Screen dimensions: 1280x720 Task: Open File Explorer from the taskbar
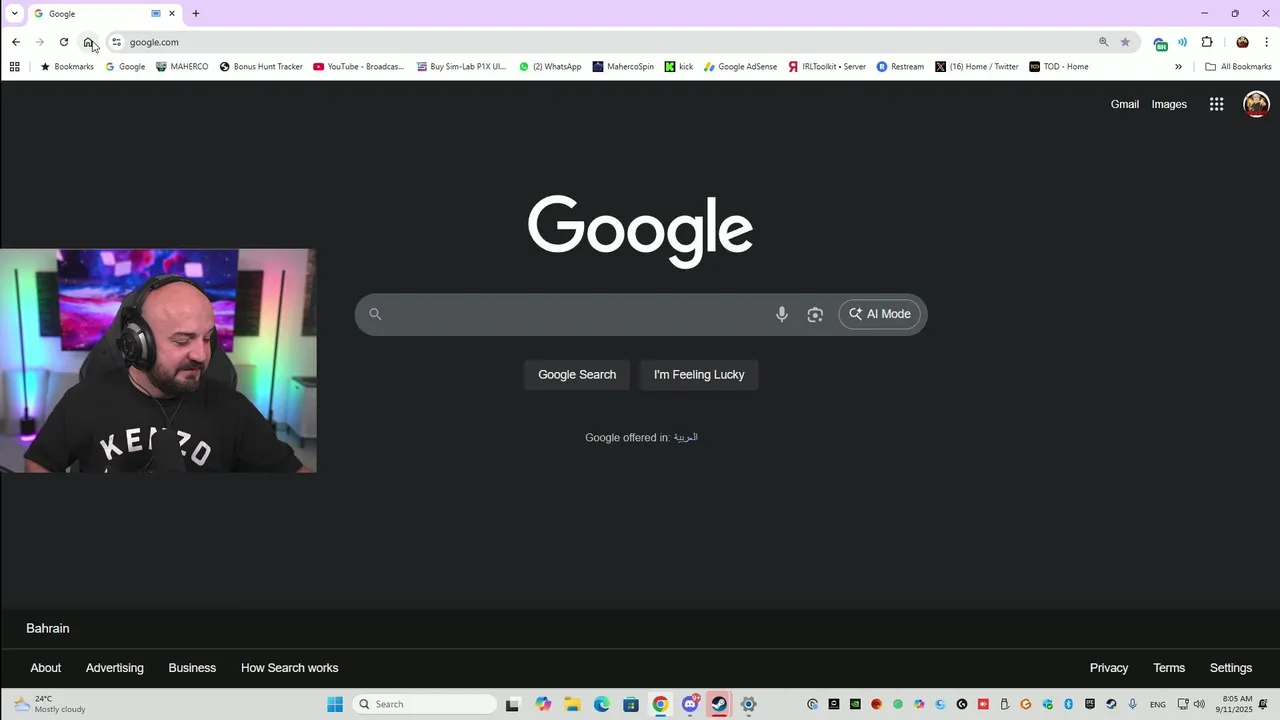coord(572,704)
